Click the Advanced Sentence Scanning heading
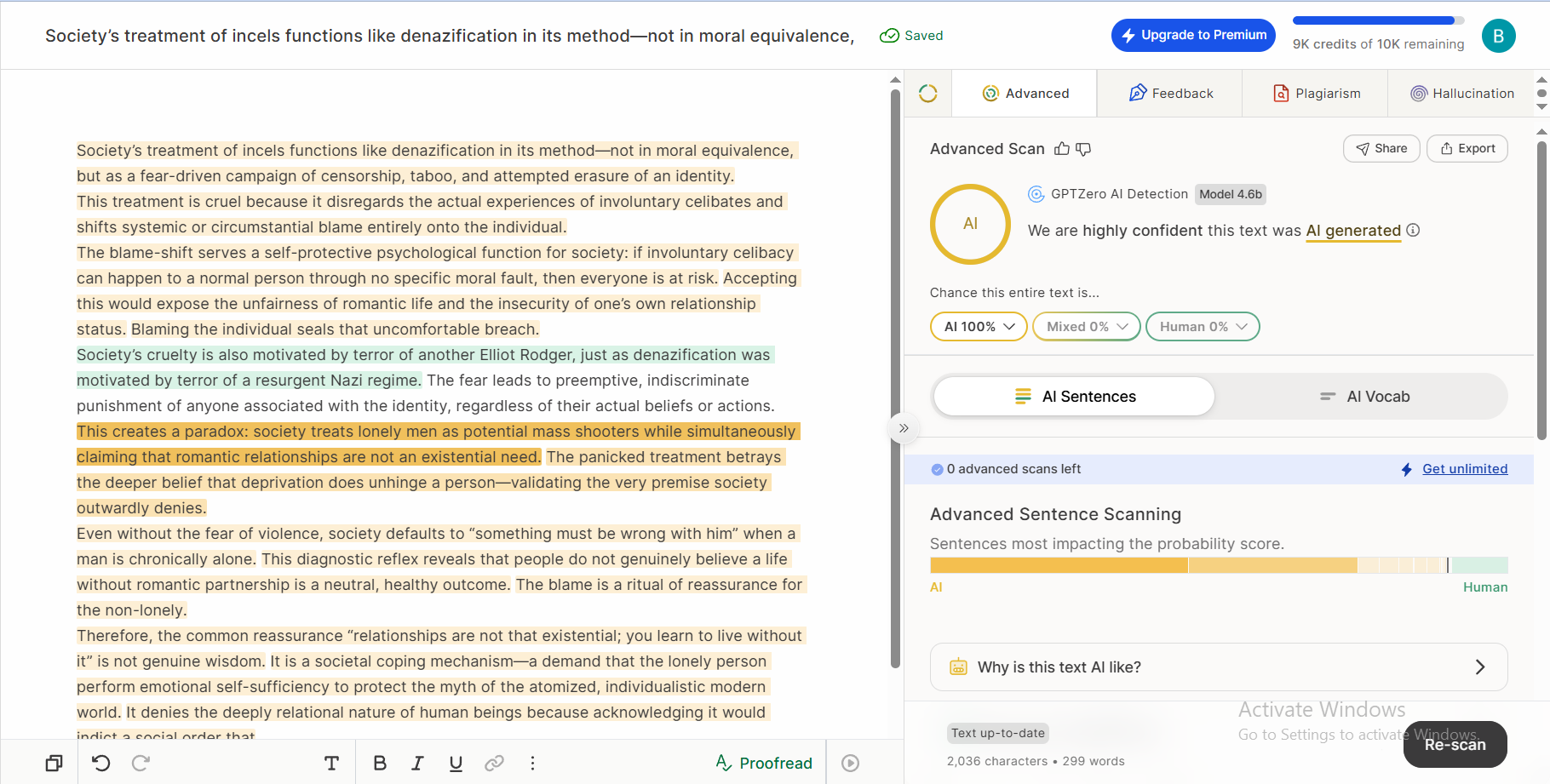 [x=1055, y=514]
